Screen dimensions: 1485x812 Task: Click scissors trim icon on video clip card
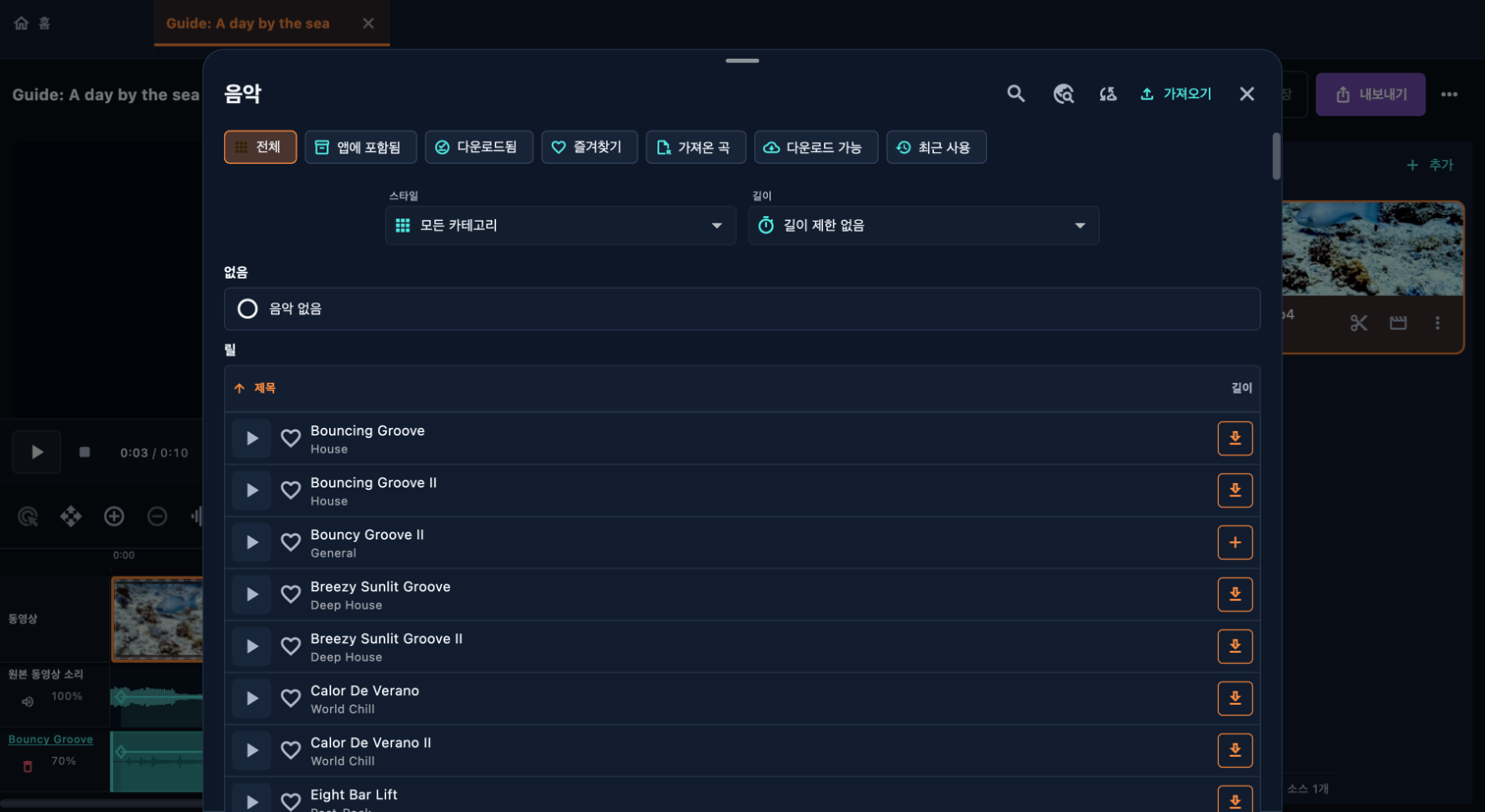[x=1358, y=323]
